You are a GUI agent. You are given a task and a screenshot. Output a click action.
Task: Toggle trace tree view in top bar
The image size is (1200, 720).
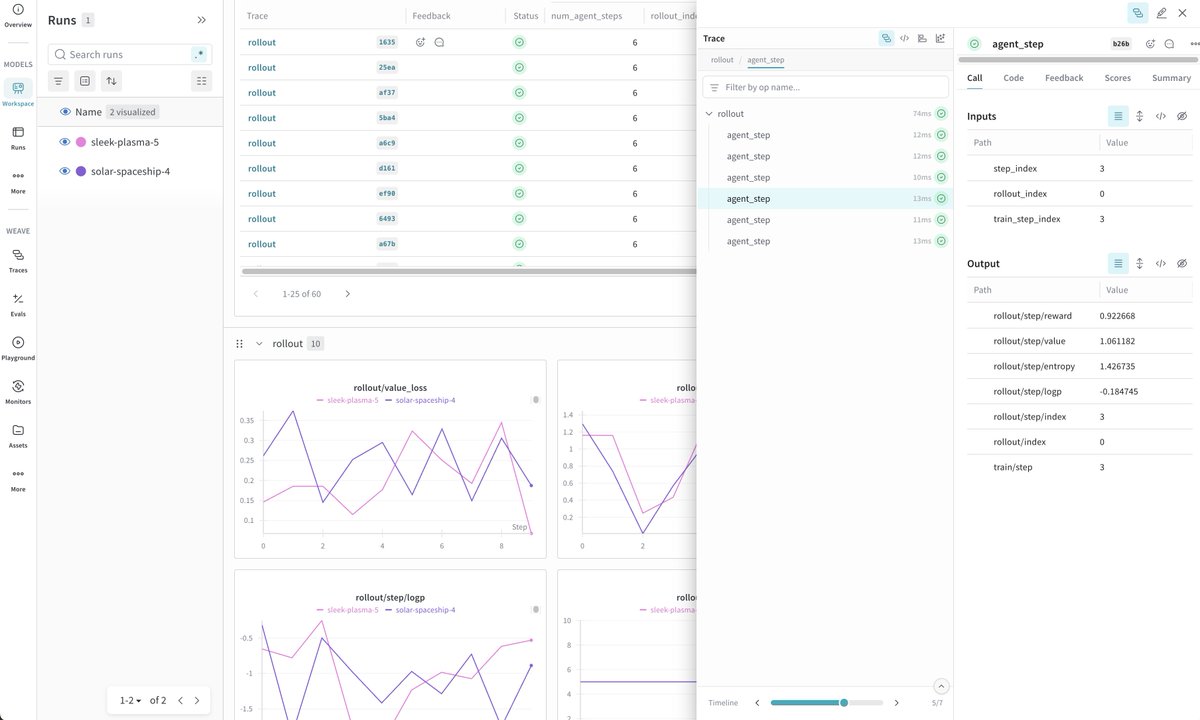[x=1138, y=13]
